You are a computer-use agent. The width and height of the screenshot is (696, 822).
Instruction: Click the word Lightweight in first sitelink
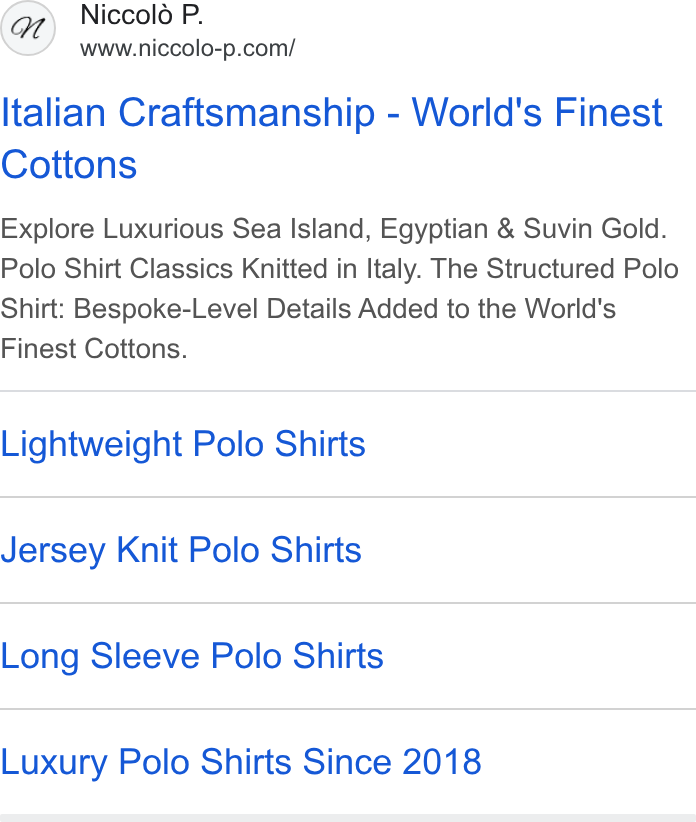91,444
